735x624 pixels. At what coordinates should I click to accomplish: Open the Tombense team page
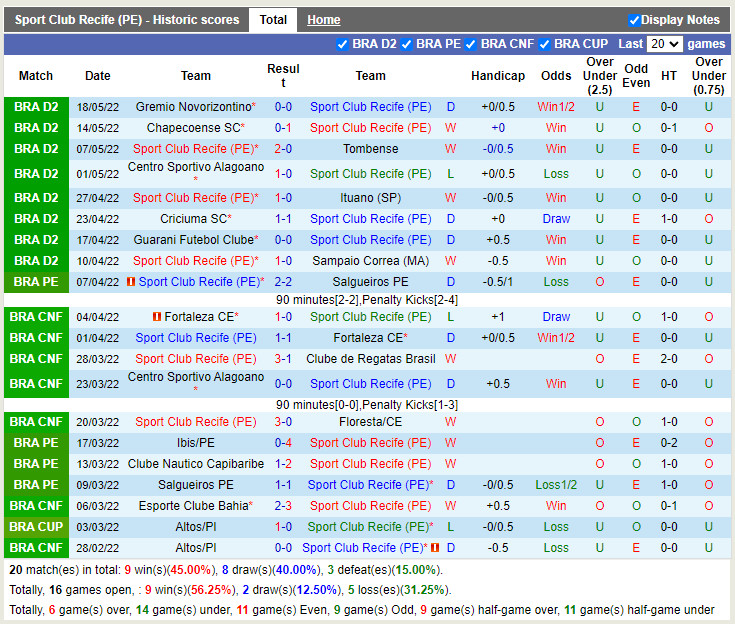[370, 149]
